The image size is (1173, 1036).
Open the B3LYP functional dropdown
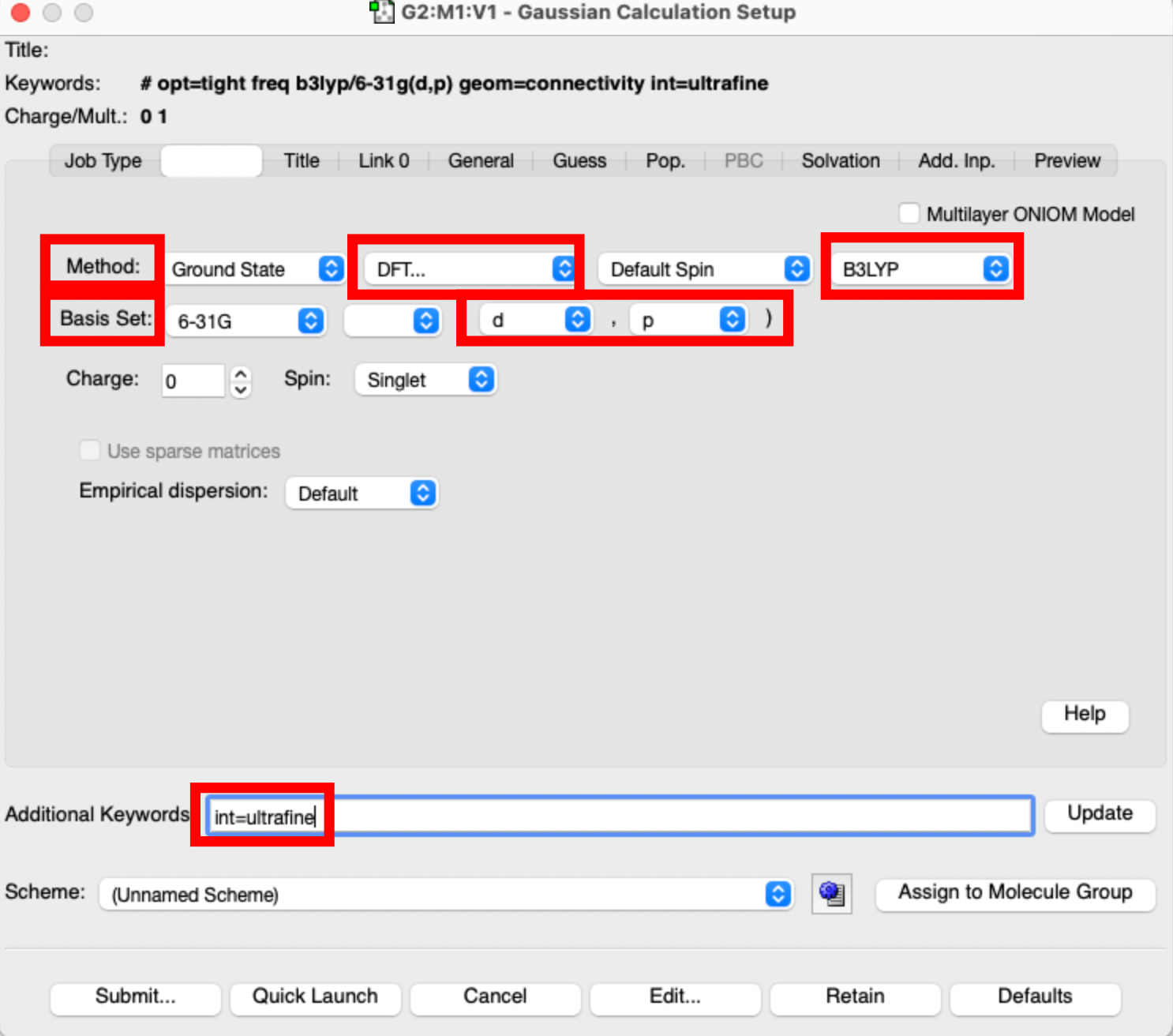click(920, 269)
